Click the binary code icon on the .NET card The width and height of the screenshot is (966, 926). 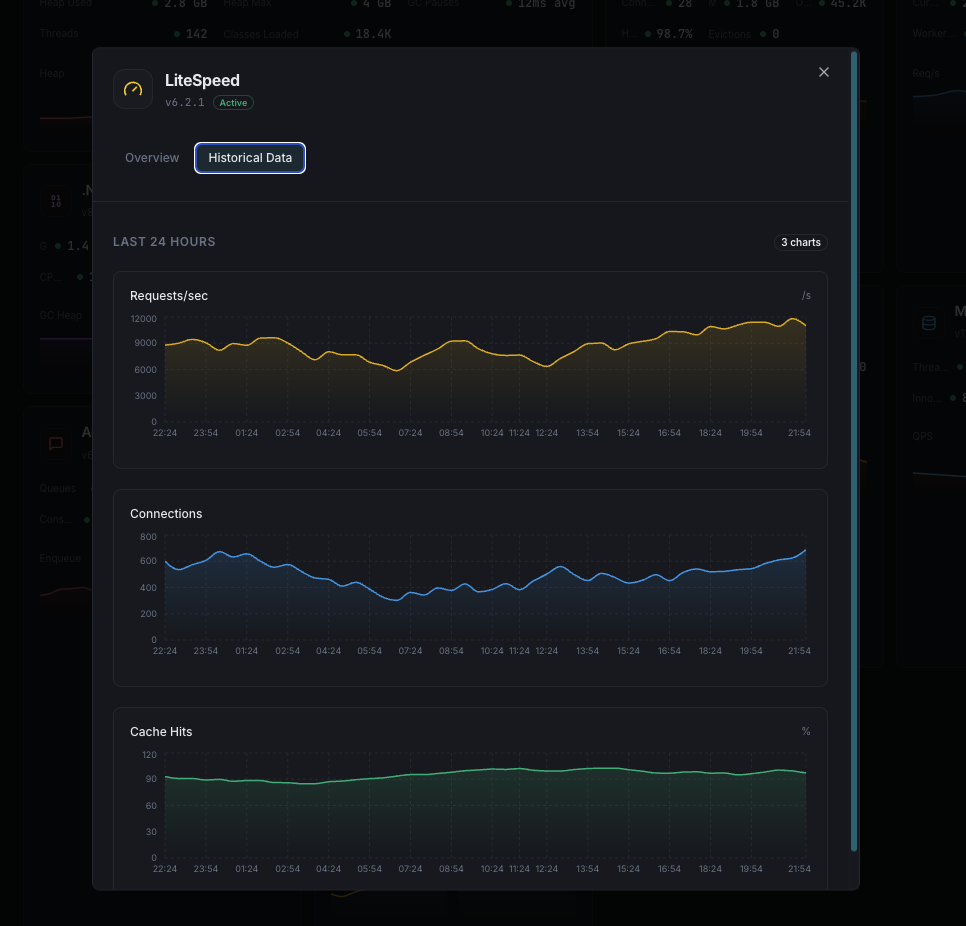[x=56, y=200]
